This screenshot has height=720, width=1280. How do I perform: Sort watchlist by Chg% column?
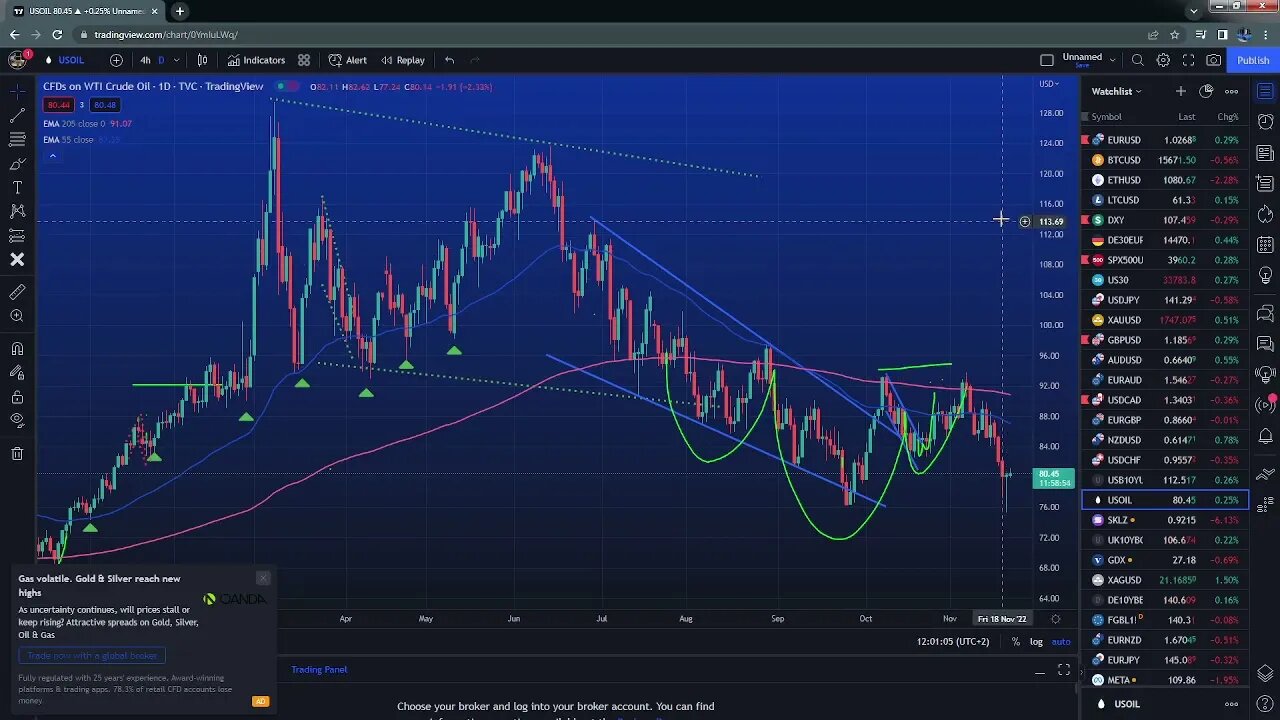pyautogui.click(x=1228, y=117)
